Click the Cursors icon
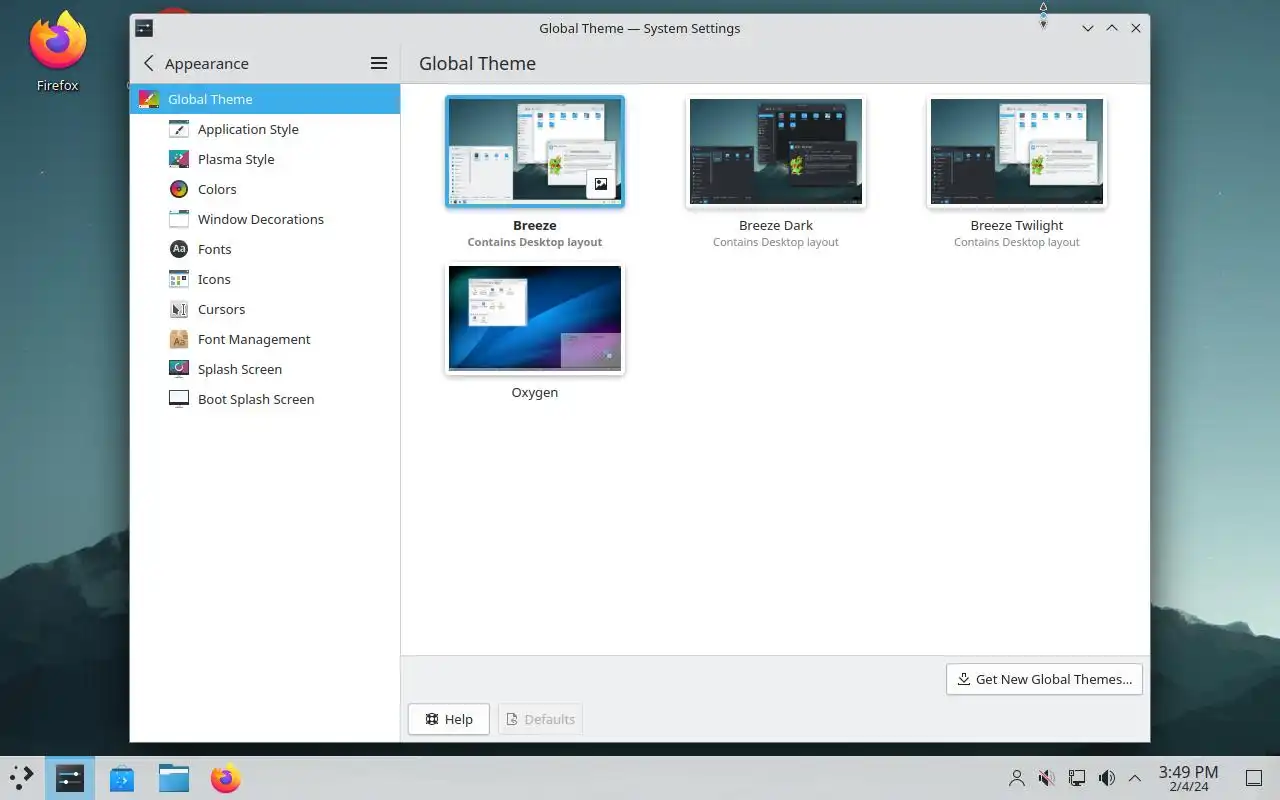This screenshot has width=1280, height=800. 179,309
